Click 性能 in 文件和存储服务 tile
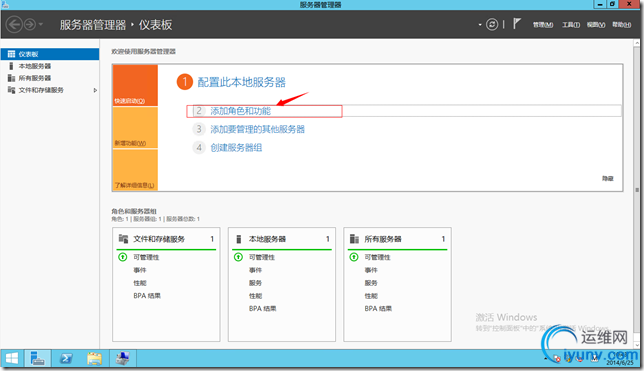Image resolution: width=644 pixels, height=371 pixels. tap(140, 283)
